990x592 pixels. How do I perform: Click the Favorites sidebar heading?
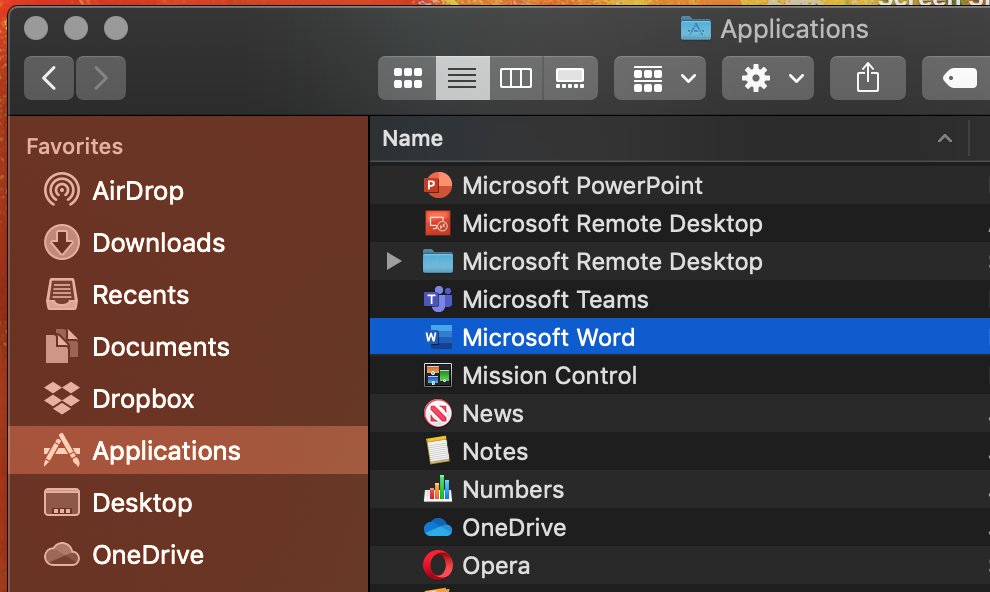pos(75,146)
